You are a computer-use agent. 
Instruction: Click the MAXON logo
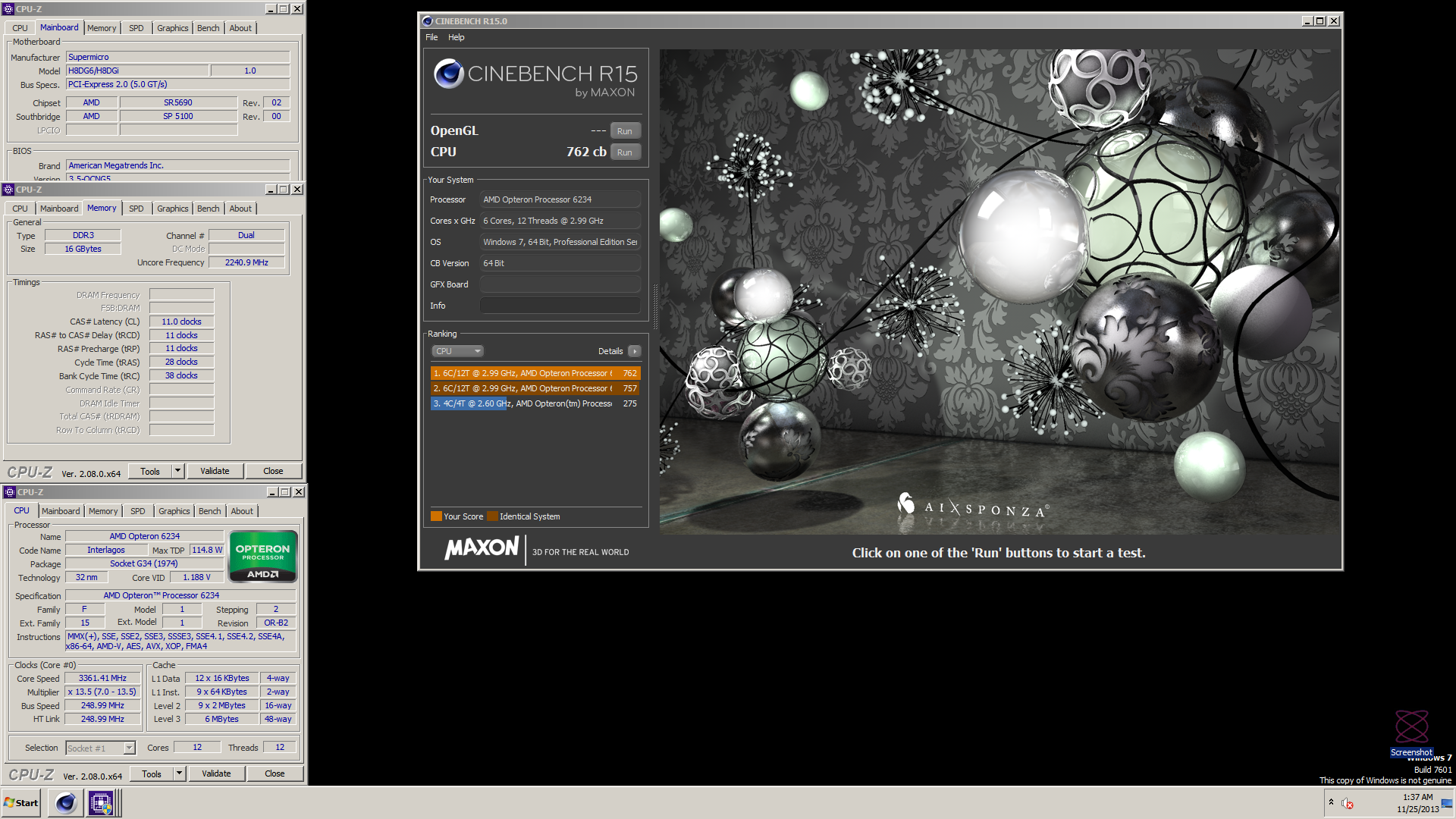(482, 548)
